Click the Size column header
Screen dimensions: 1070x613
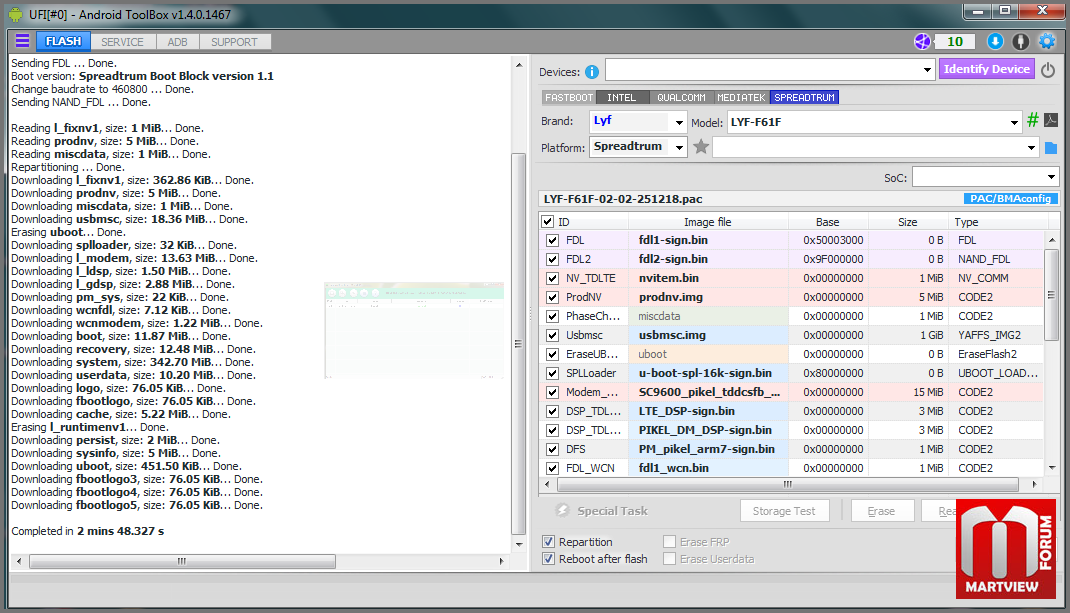pos(908,222)
